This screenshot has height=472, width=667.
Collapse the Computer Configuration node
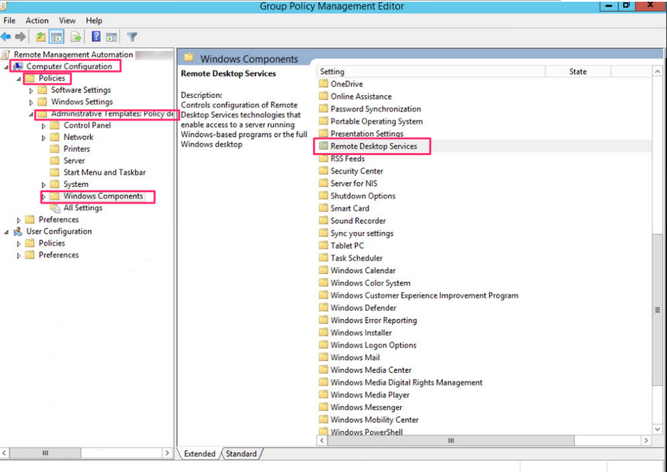point(6,67)
